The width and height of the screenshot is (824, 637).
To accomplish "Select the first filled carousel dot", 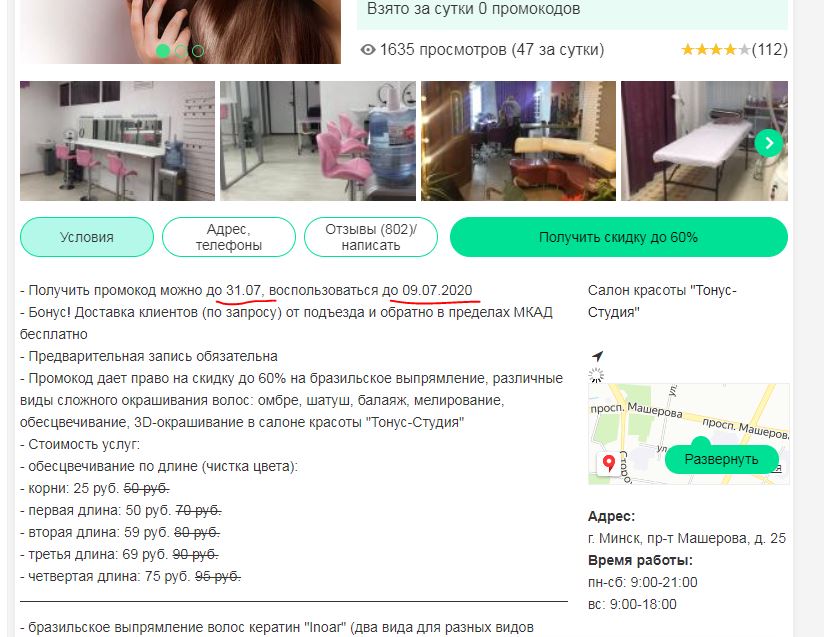I will pos(163,50).
